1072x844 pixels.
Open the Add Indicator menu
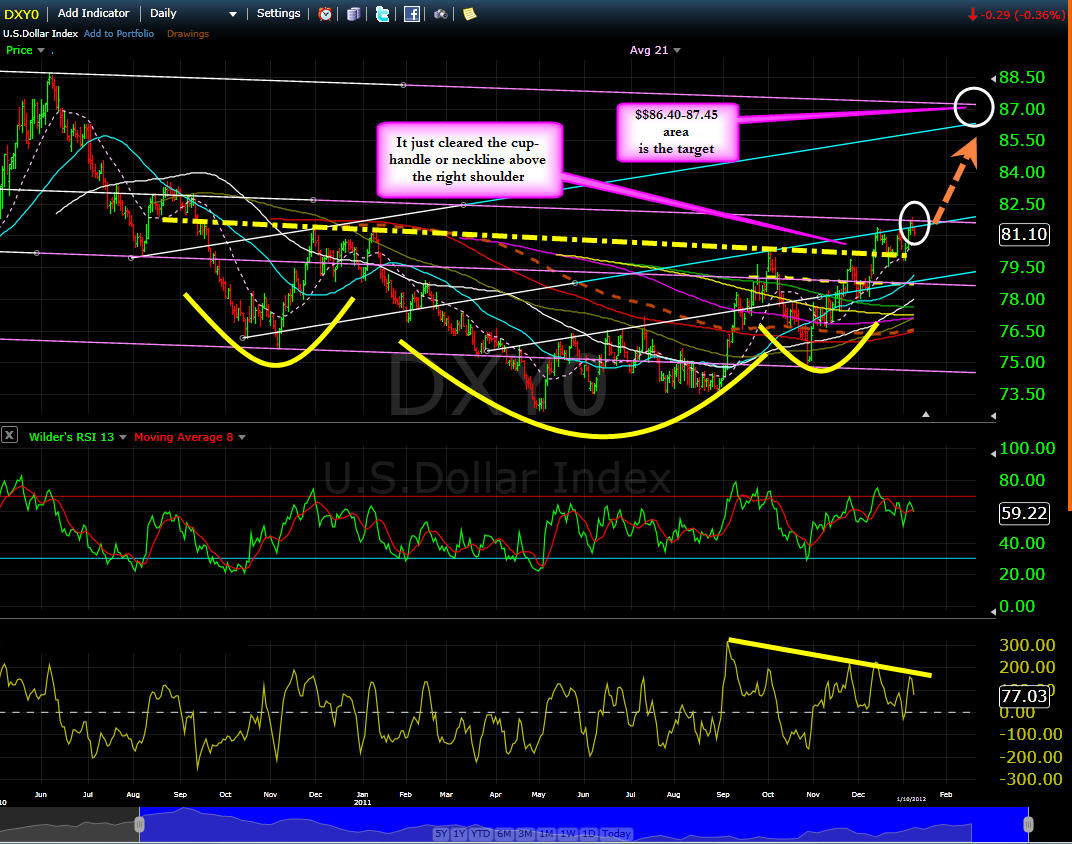(x=93, y=13)
